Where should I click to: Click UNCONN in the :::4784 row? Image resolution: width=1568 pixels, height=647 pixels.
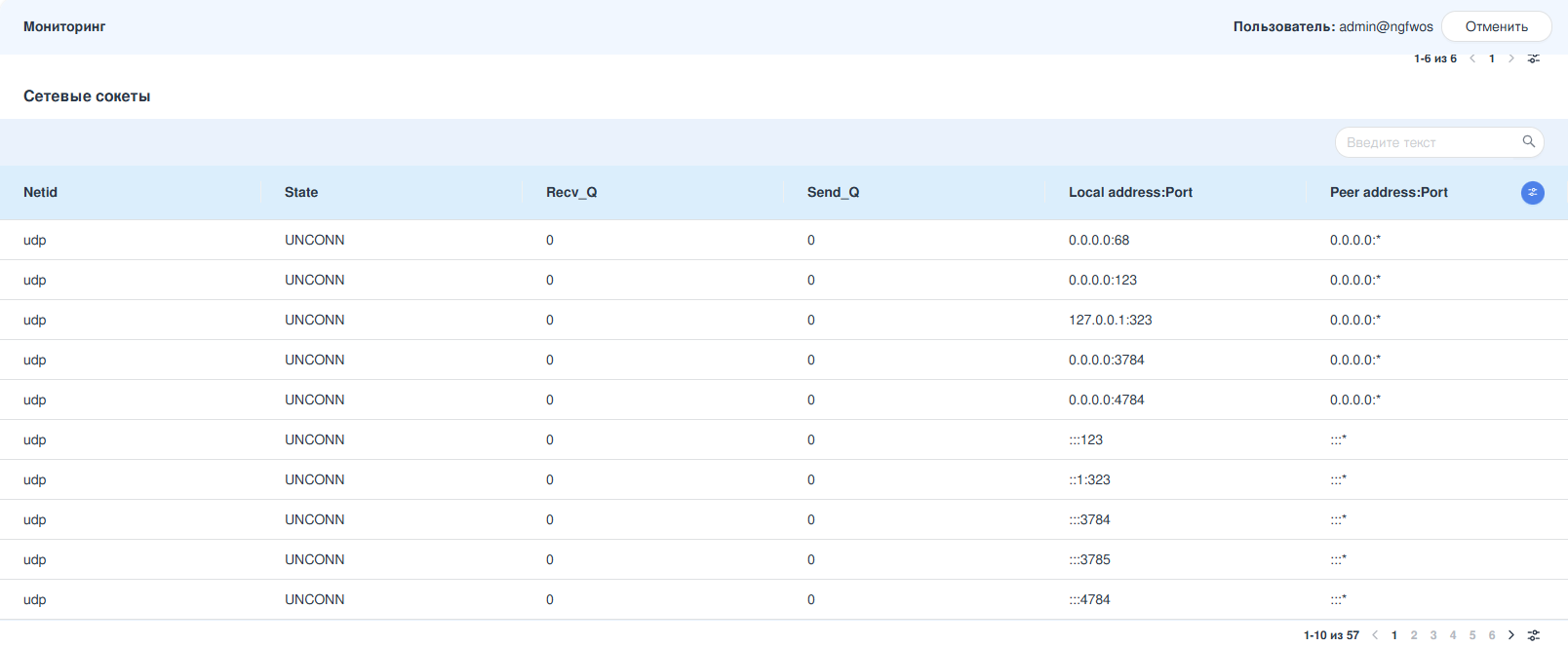tap(314, 599)
